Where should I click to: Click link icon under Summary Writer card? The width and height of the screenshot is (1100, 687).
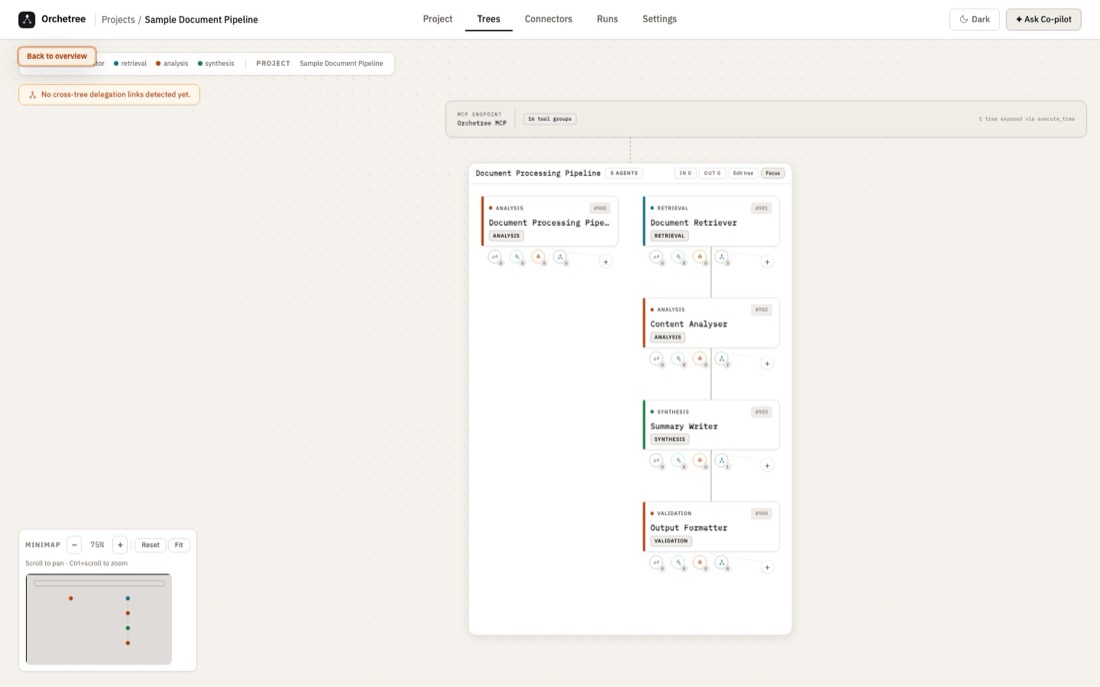click(656, 460)
